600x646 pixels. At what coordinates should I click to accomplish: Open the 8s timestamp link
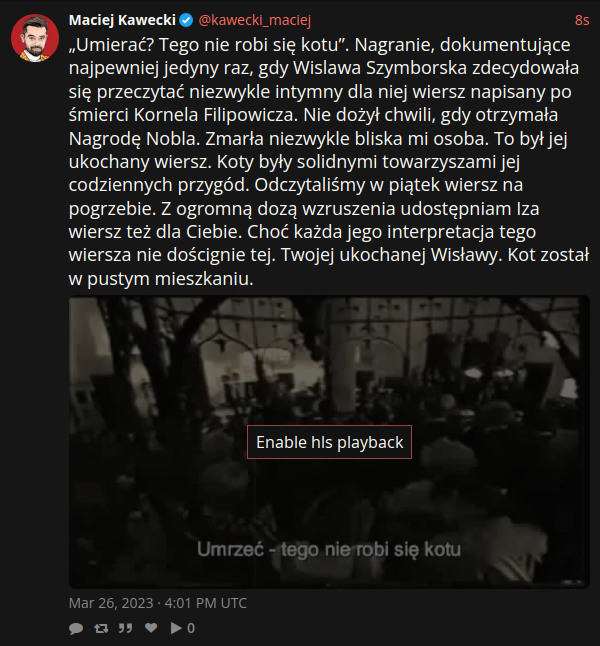coord(582,20)
